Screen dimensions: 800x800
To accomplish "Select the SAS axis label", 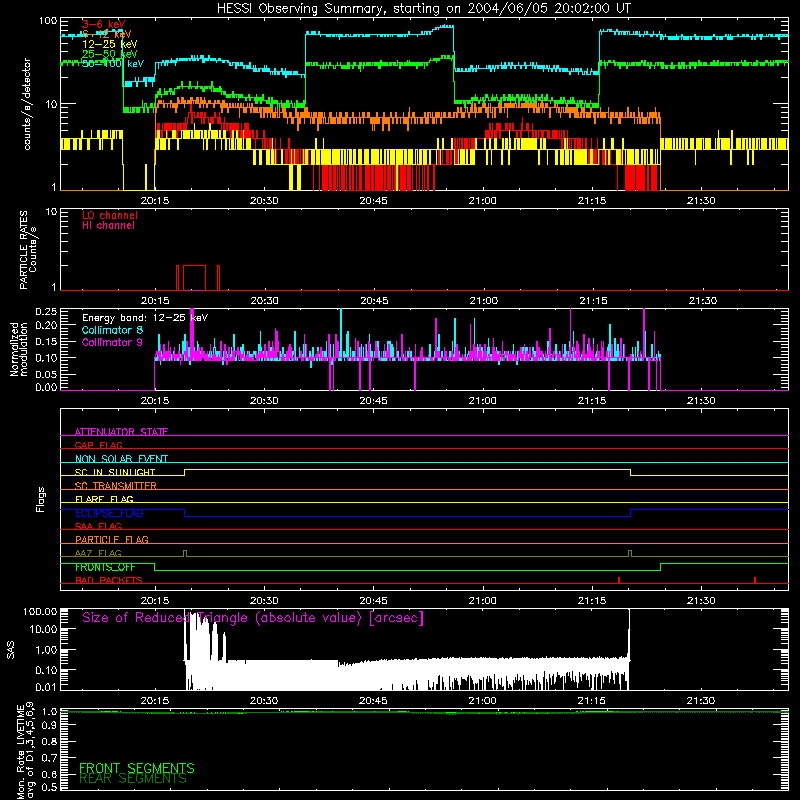I will [11, 651].
